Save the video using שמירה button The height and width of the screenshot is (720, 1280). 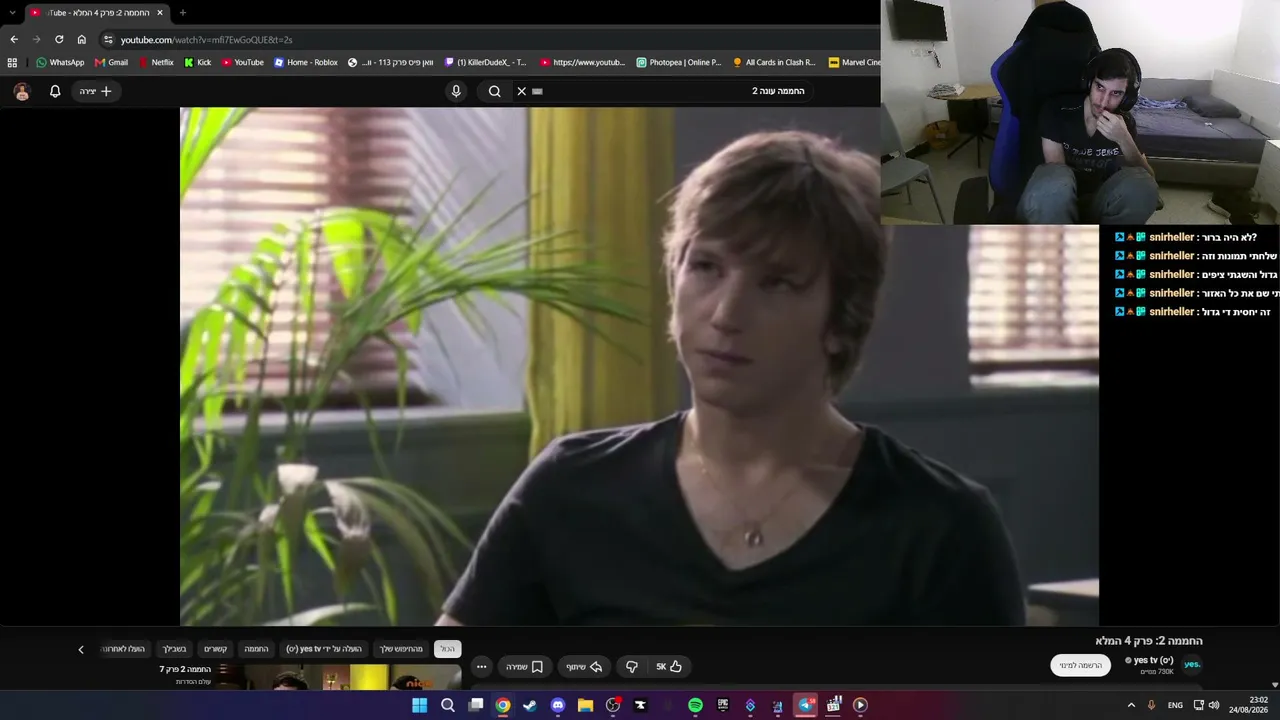point(525,667)
